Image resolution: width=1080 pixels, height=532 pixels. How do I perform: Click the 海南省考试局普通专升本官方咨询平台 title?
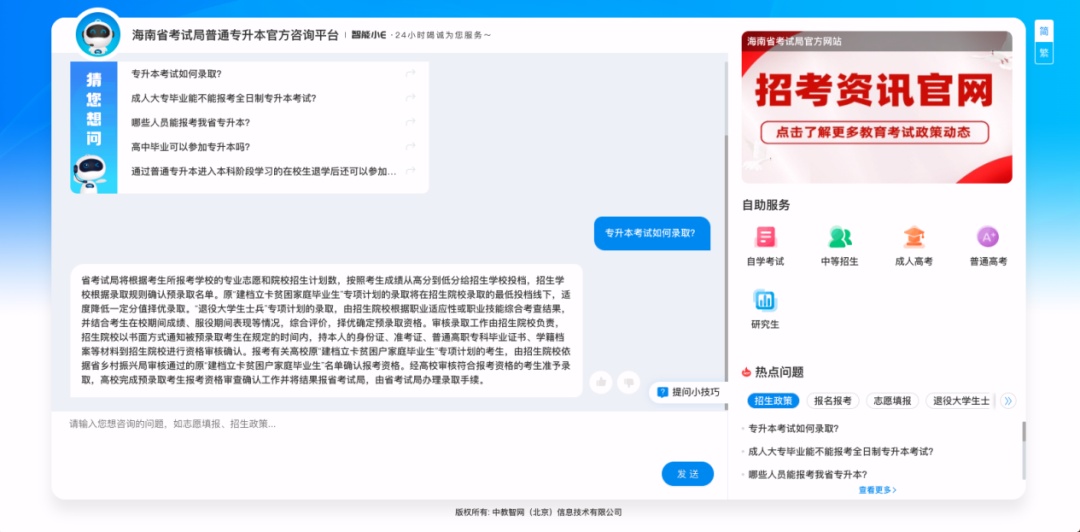pos(236,35)
